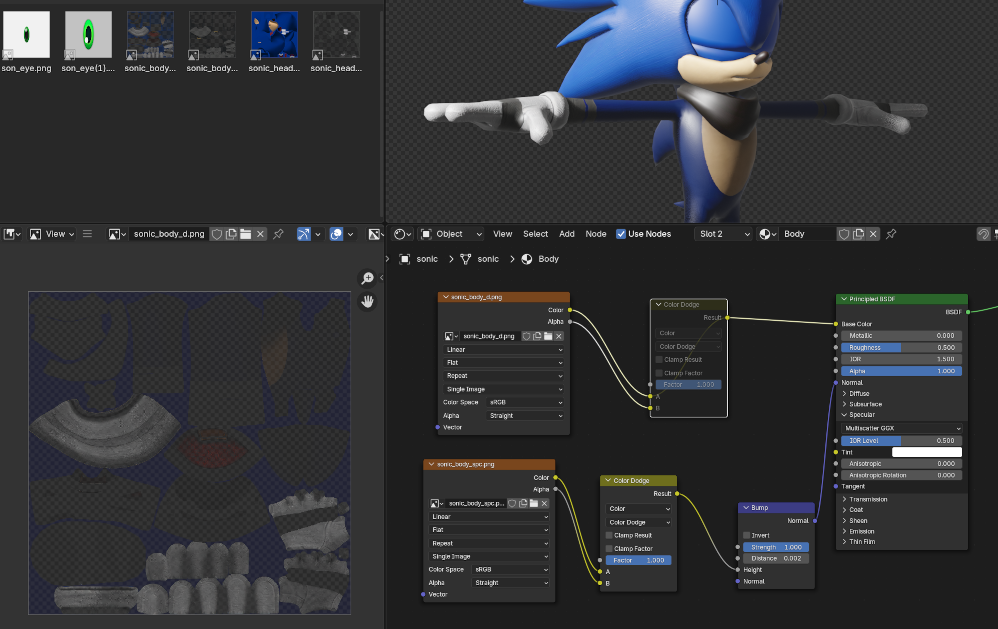Open the node editor's editor type menu

click(403, 234)
